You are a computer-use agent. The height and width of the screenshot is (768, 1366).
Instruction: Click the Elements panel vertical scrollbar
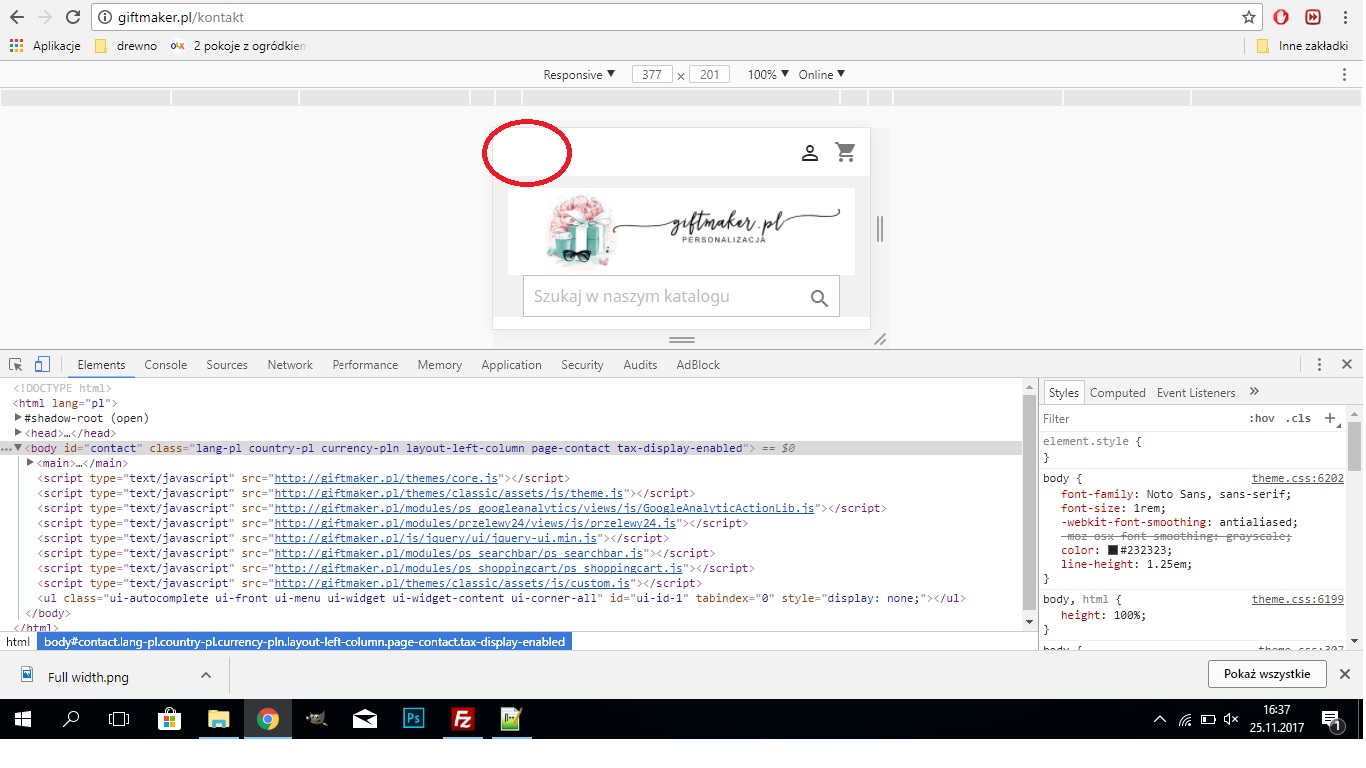click(1030, 504)
